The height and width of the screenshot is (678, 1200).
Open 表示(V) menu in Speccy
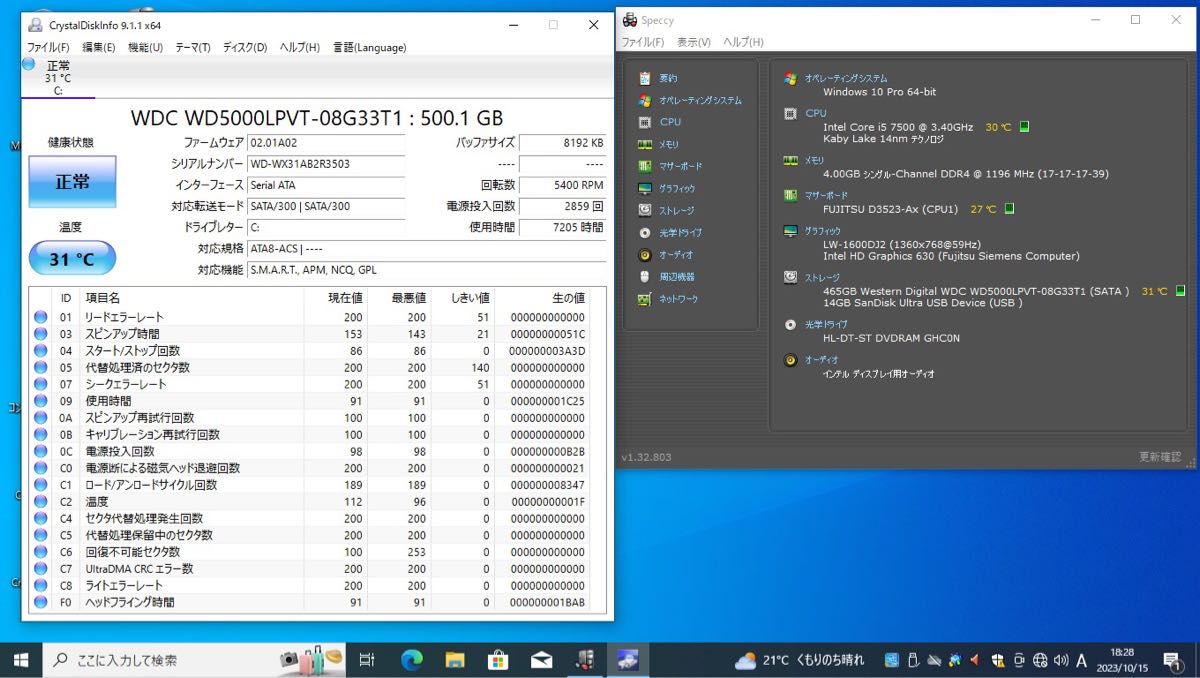click(x=693, y=42)
